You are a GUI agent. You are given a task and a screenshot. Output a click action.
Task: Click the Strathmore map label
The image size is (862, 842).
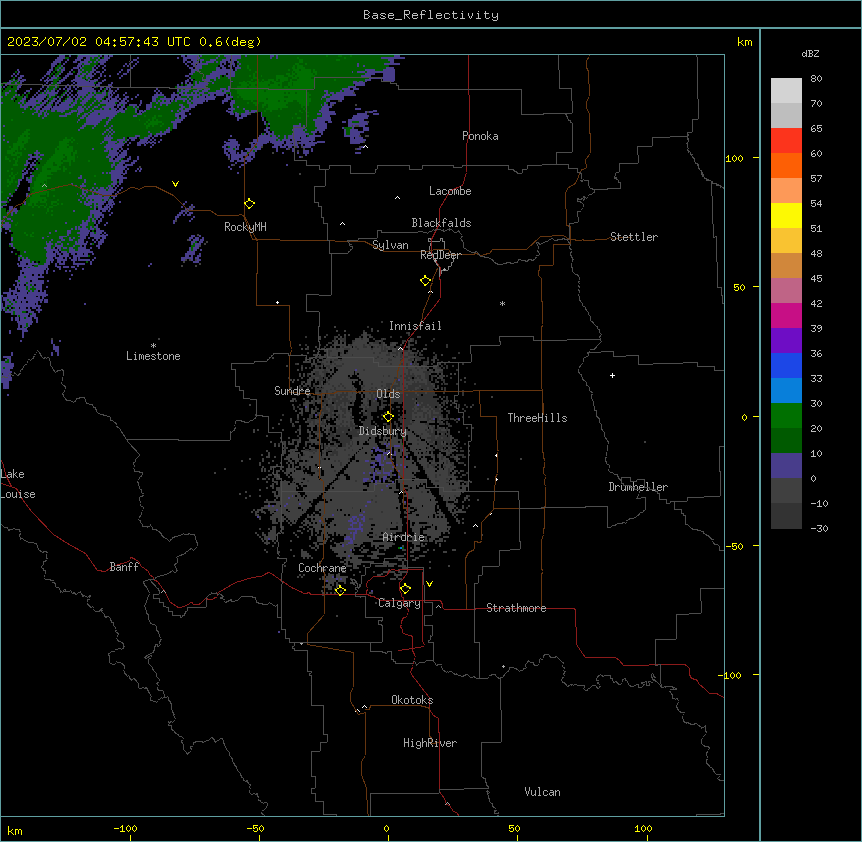516,608
